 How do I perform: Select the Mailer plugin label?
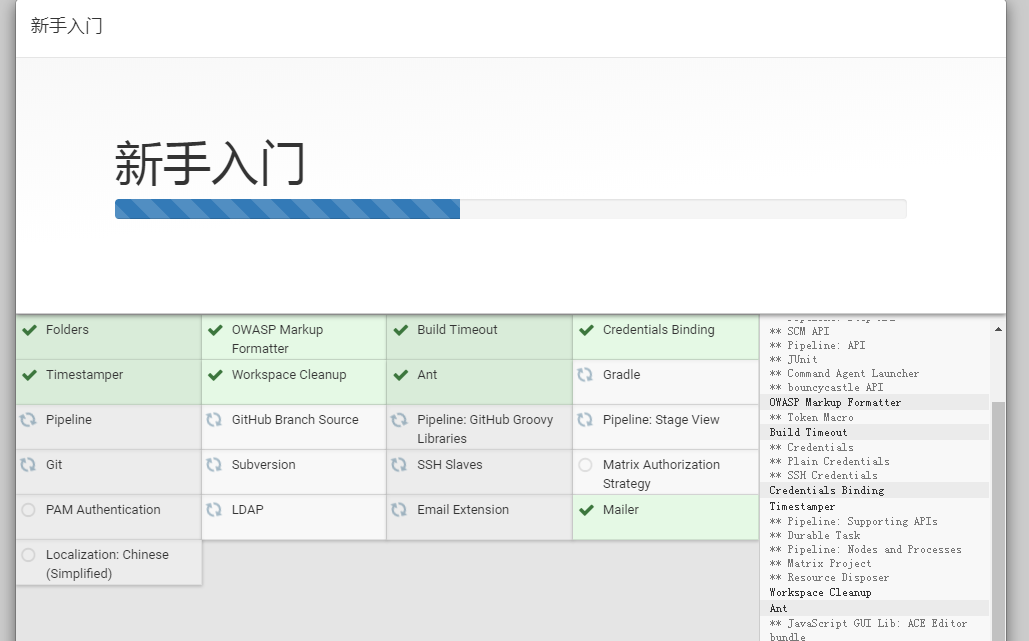click(x=621, y=510)
